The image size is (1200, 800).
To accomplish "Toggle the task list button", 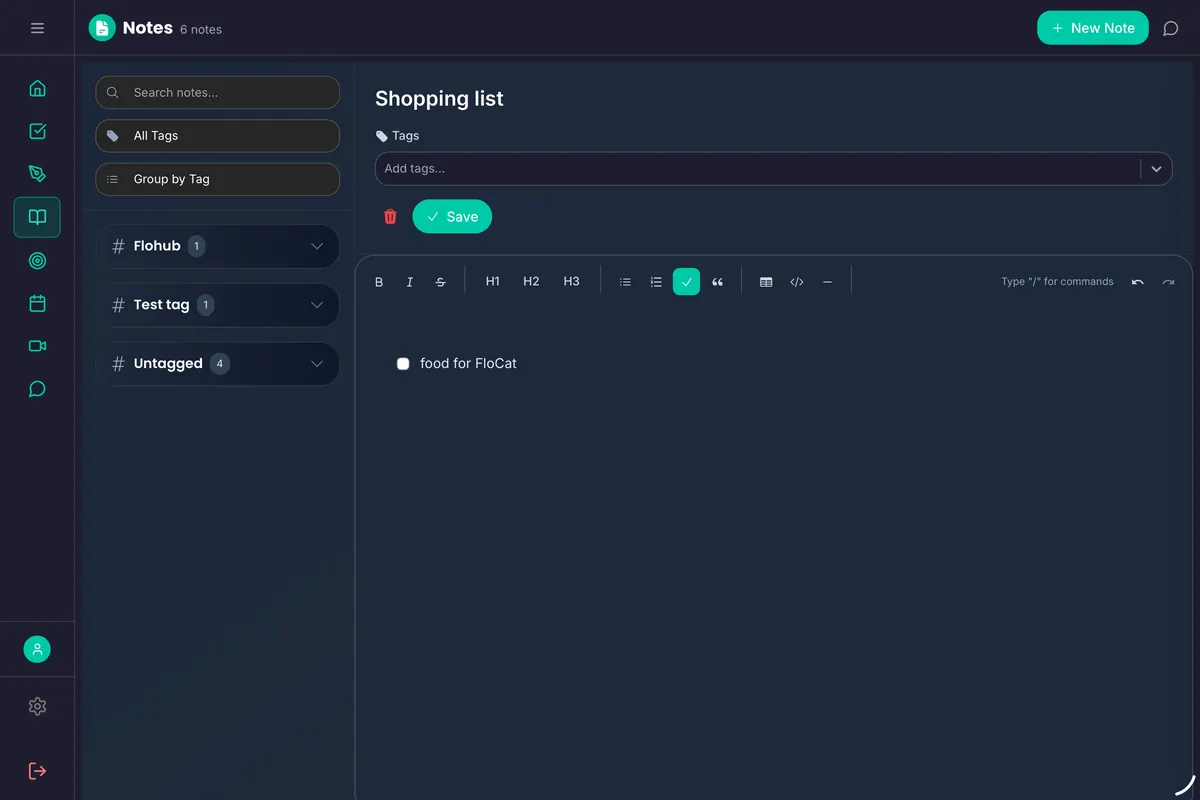I will (x=686, y=282).
